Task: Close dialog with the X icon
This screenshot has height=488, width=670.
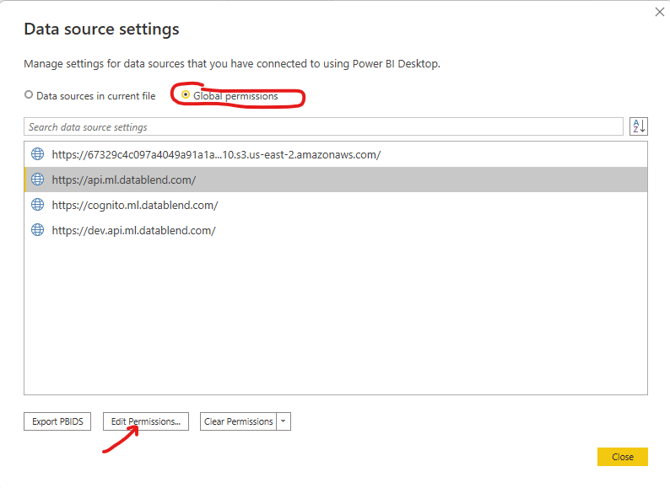Action: [659, 12]
